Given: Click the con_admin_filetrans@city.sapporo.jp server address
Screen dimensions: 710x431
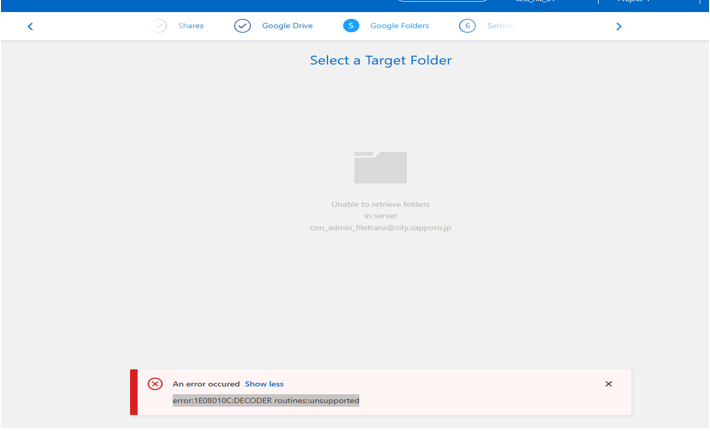Looking at the screenshot, I should click(380, 227).
